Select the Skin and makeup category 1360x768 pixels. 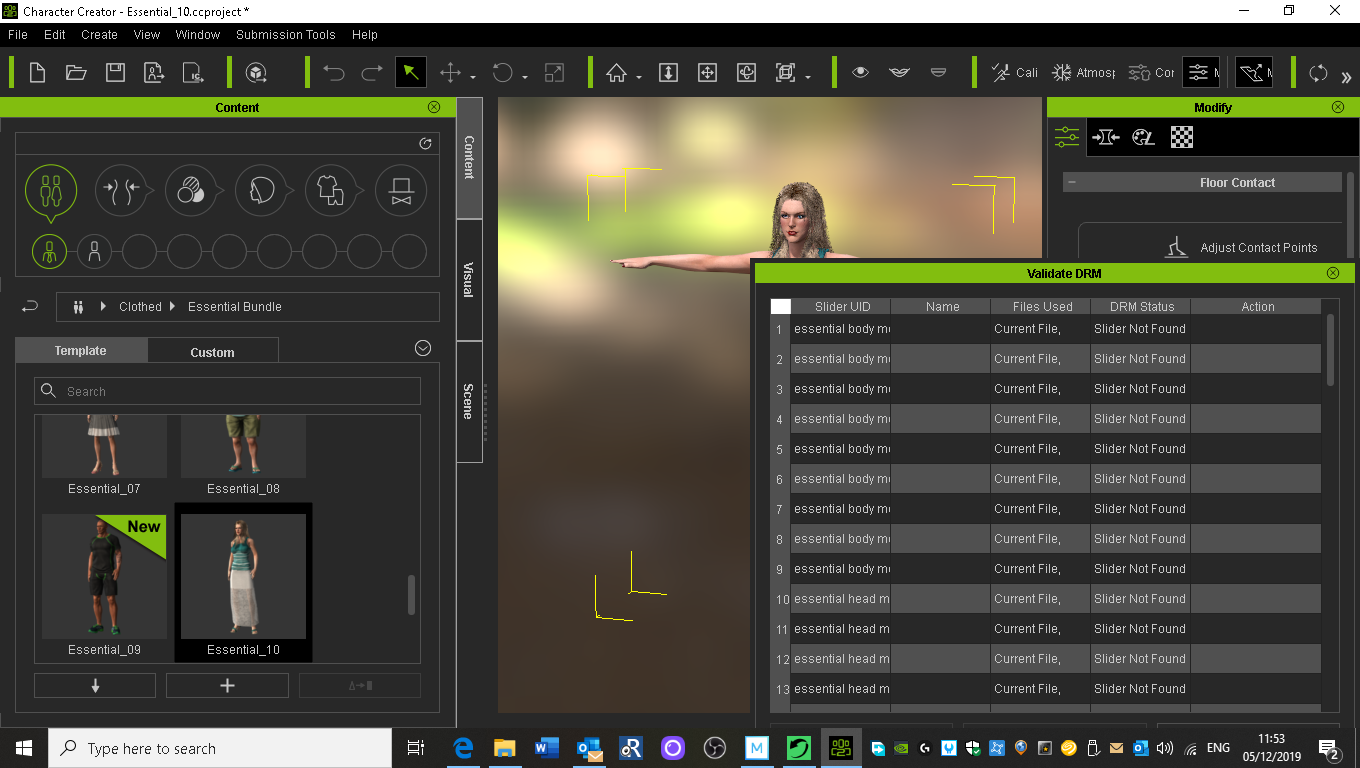[x=191, y=189]
